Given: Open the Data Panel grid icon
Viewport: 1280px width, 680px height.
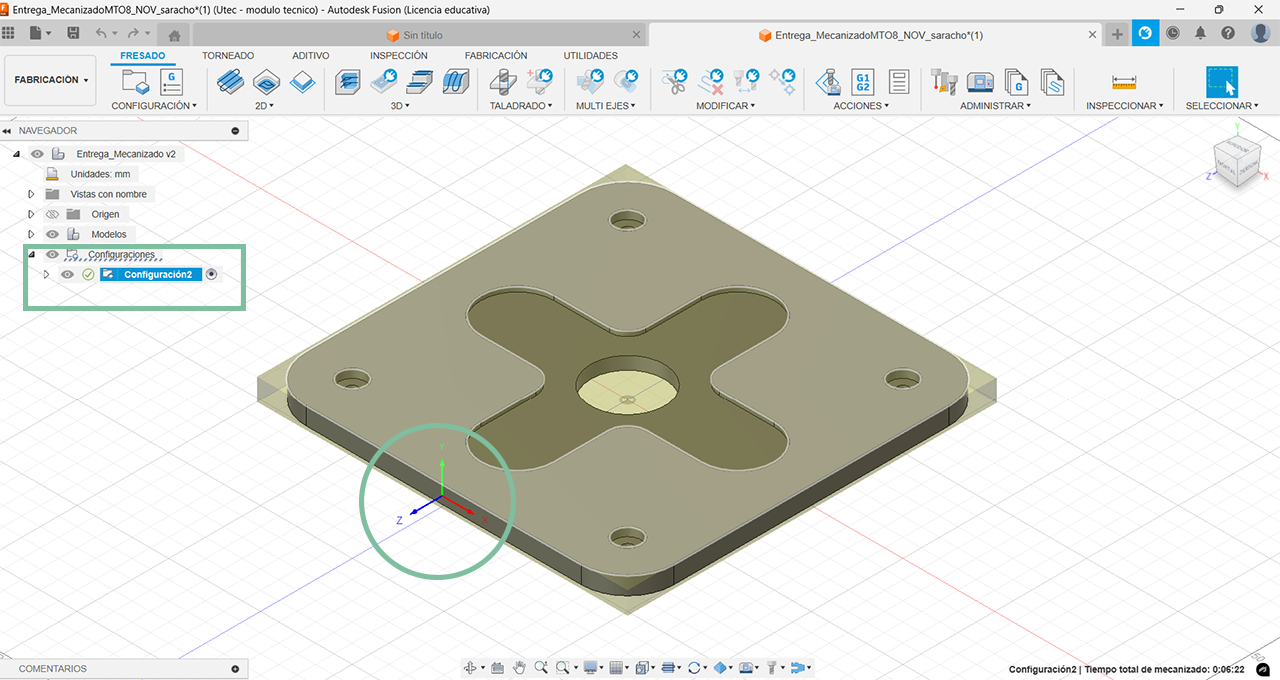Looking at the screenshot, I should pos(8,33).
